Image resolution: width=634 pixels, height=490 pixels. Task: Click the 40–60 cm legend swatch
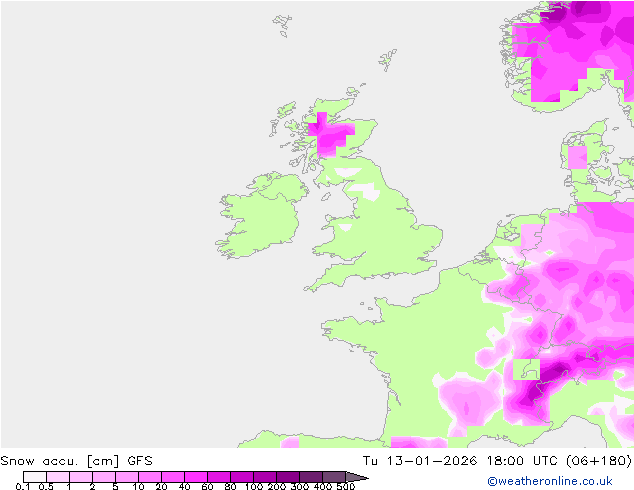[196, 477]
